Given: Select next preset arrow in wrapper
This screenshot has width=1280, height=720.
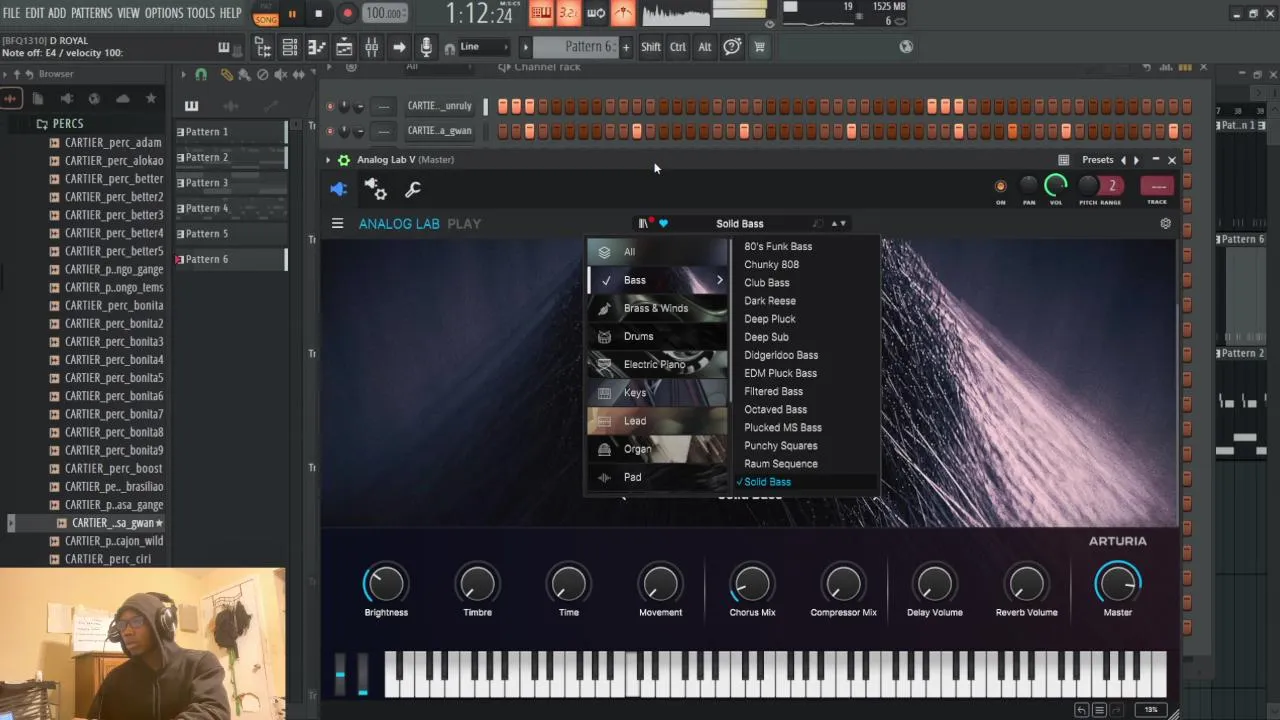Looking at the screenshot, I should [1136, 160].
